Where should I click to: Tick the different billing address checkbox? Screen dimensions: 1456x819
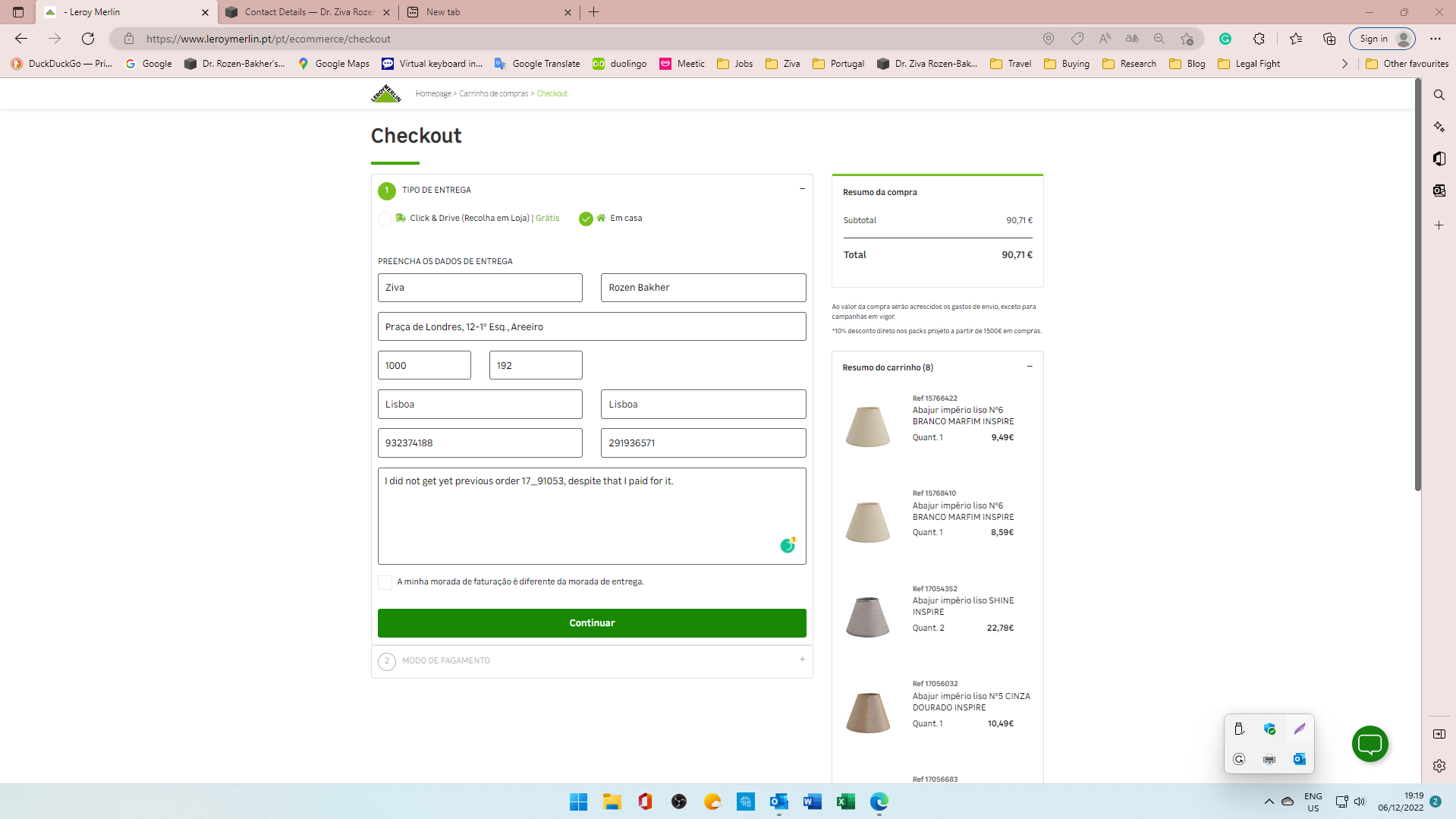pyautogui.click(x=385, y=582)
